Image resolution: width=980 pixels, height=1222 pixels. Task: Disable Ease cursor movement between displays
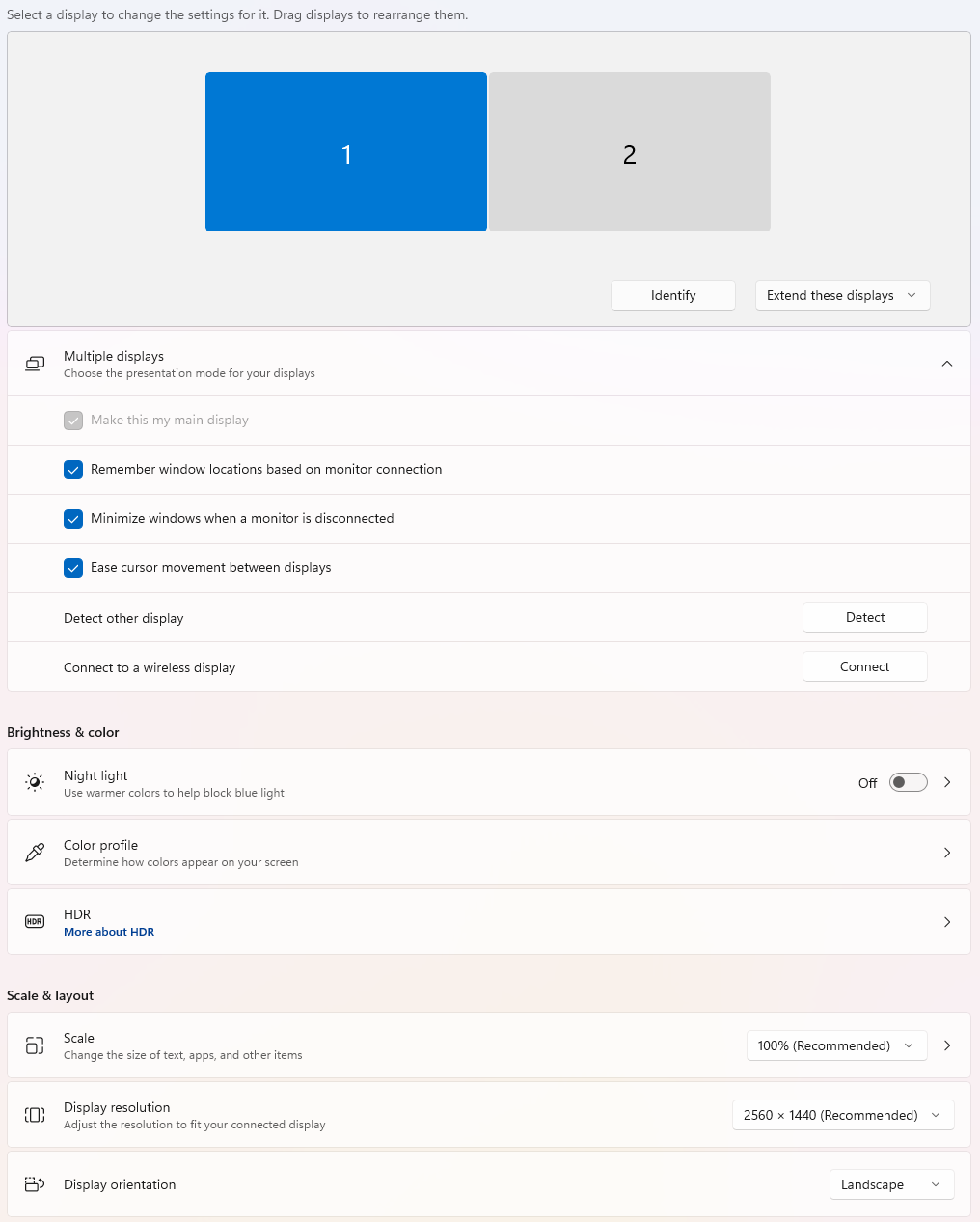pos(73,568)
